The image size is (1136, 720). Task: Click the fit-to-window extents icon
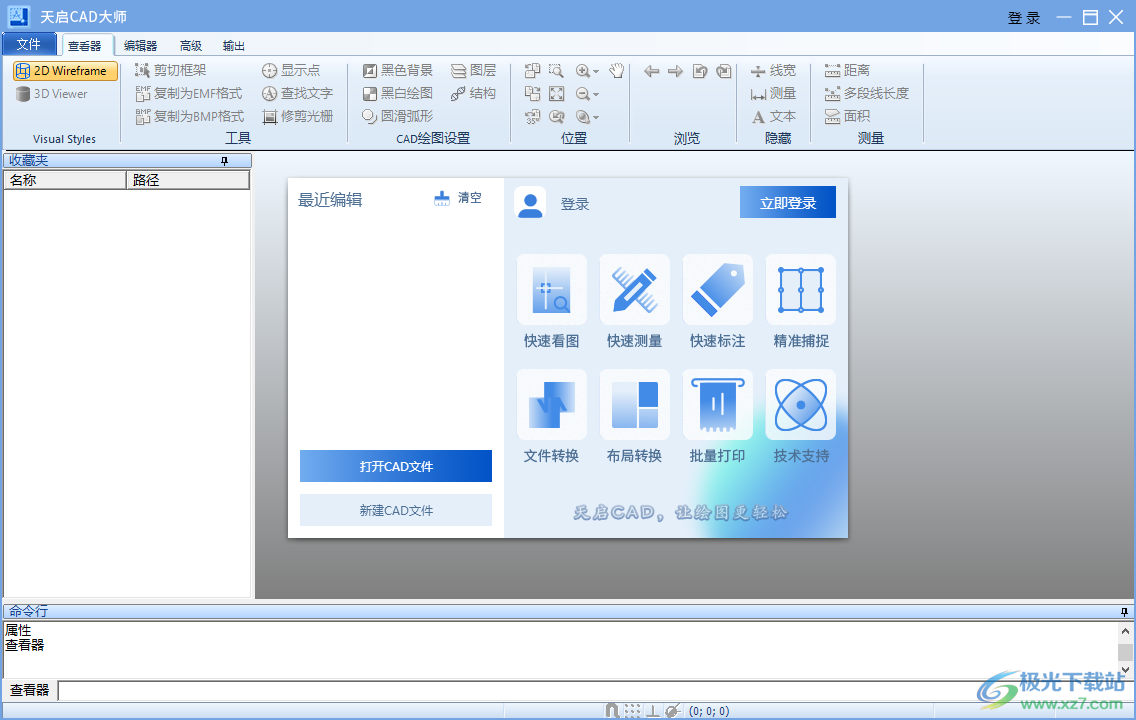click(x=556, y=94)
